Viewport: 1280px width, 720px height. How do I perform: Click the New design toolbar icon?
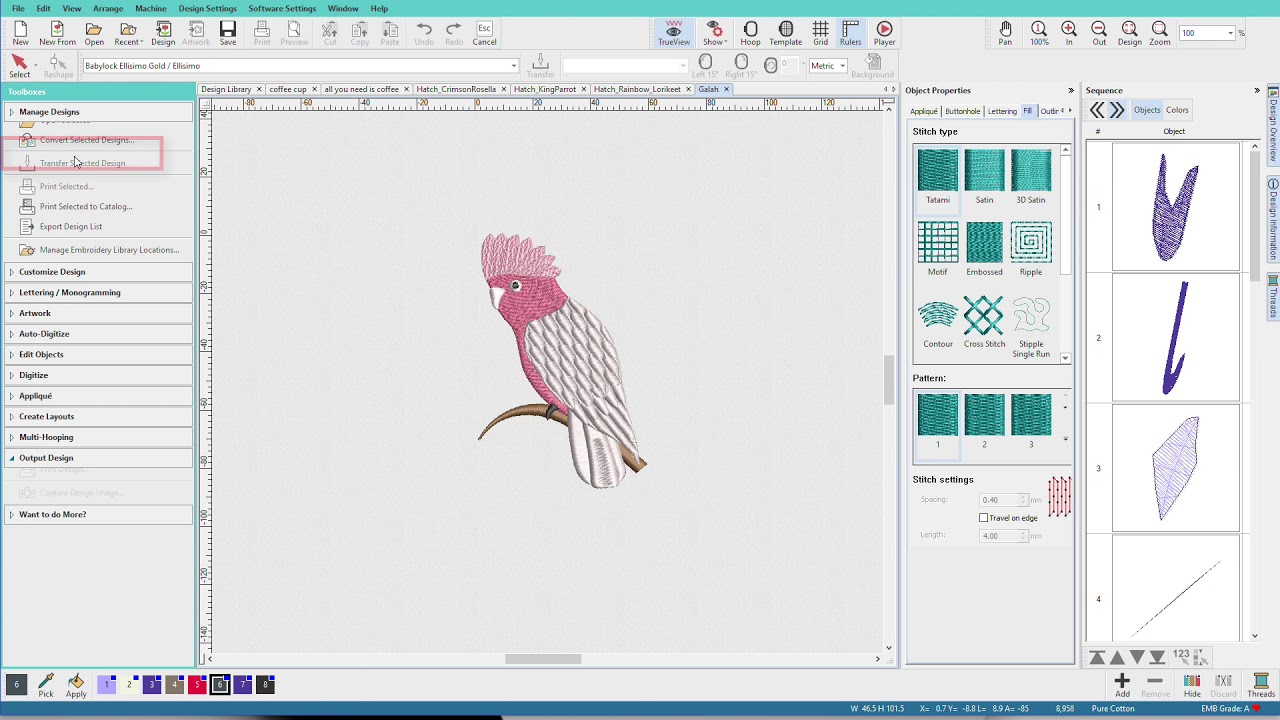[x=20, y=33]
